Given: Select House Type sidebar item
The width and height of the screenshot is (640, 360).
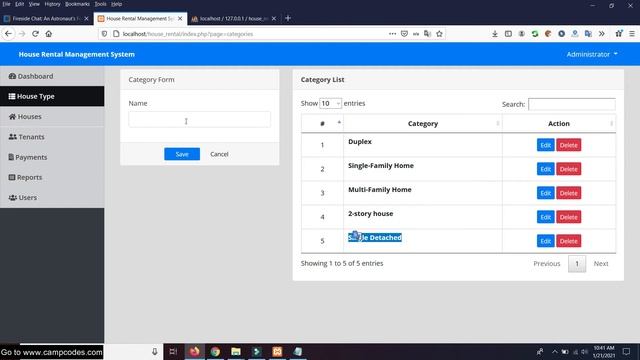Looking at the screenshot, I should click(52, 96).
